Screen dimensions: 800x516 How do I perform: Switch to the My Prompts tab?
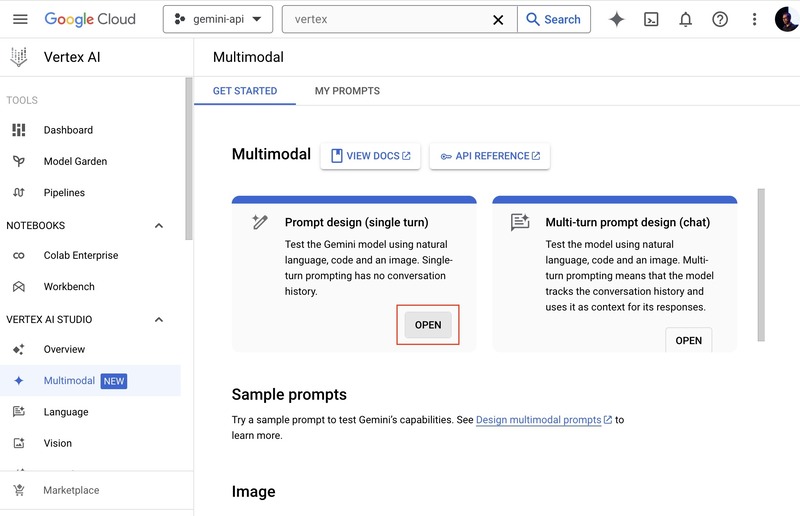coord(347,91)
